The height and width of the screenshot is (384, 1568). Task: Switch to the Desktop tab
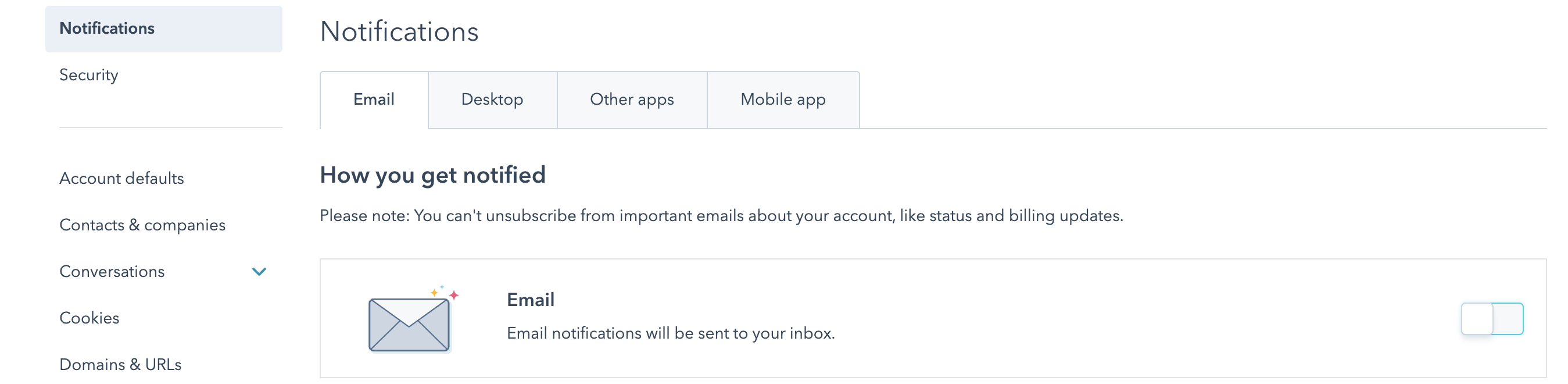pyautogui.click(x=492, y=100)
